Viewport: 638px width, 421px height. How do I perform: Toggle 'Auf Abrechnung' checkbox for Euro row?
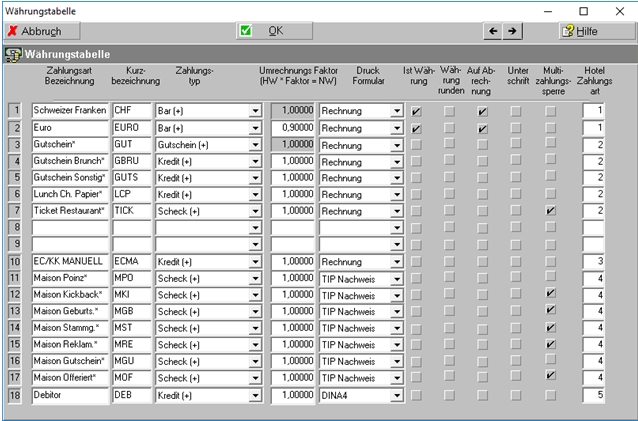(483, 129)
